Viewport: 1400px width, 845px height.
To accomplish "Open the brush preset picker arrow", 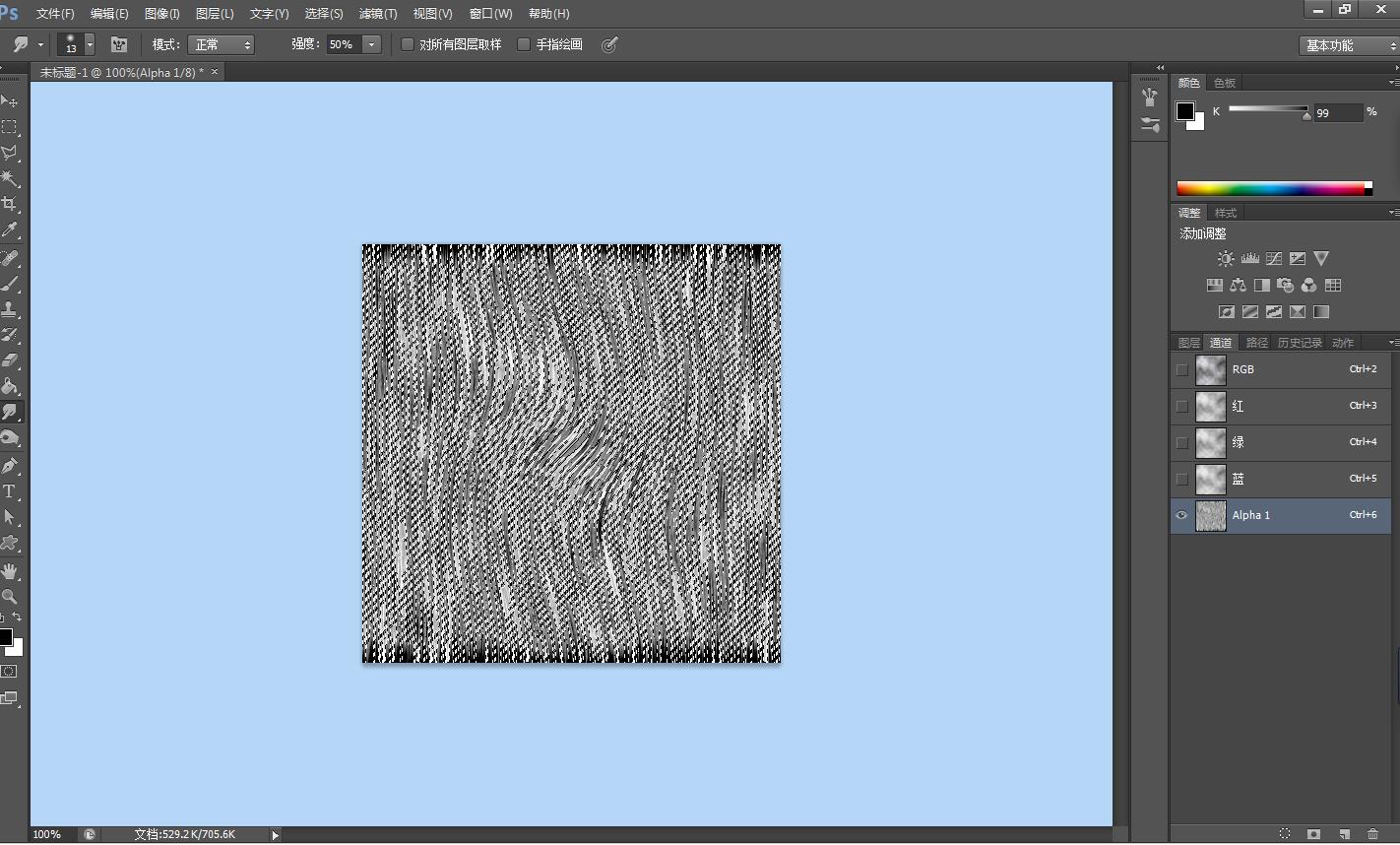I will coord(90,44).
